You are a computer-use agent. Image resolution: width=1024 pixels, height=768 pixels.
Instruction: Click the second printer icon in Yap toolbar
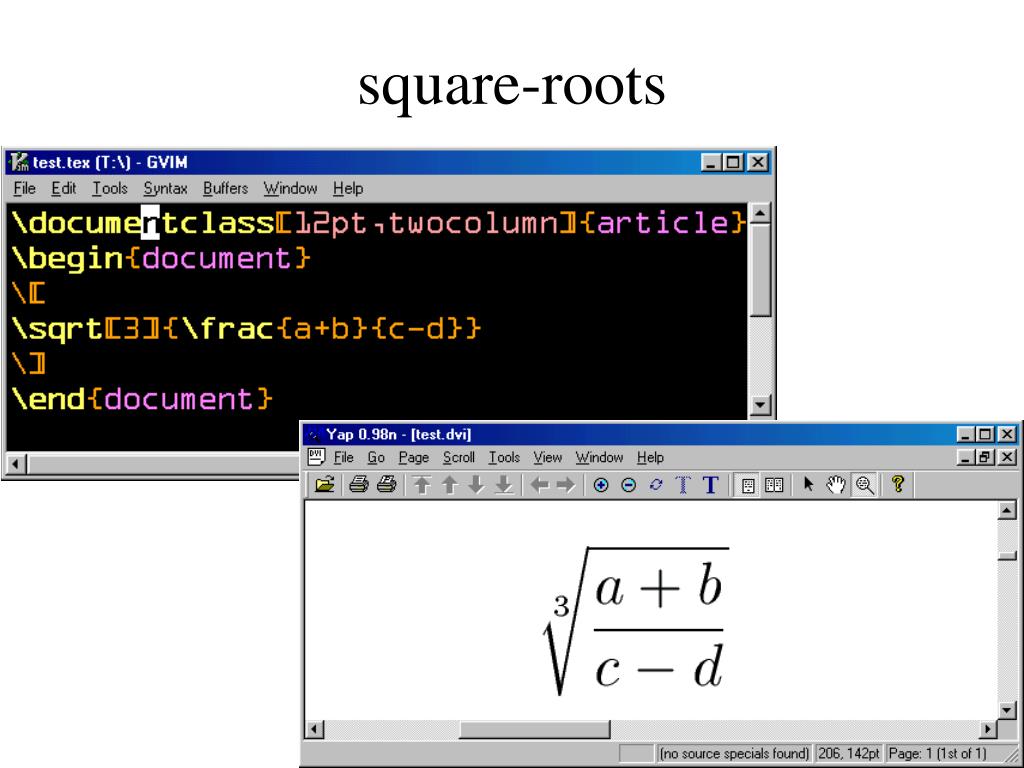(x=386, y=485)
